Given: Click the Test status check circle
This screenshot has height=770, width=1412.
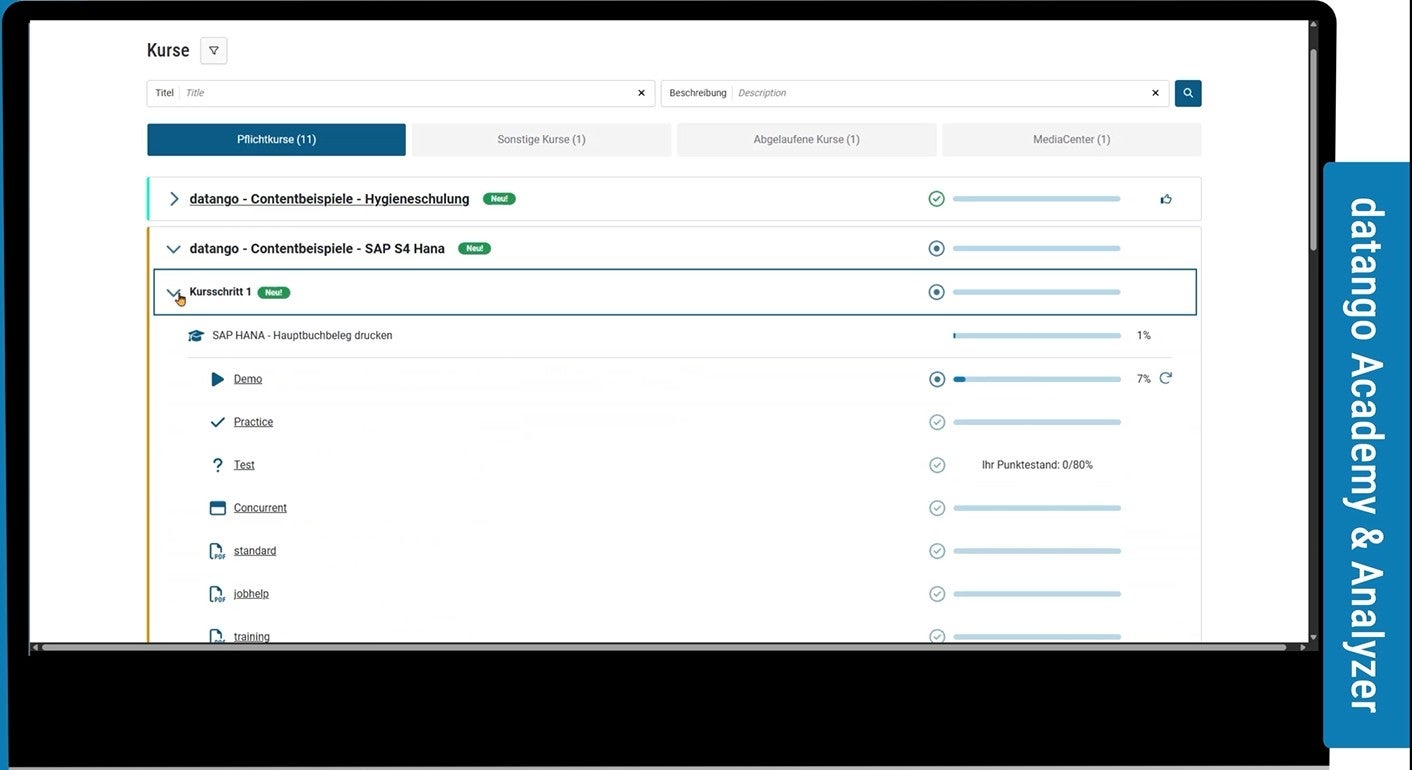Looking at the screenshot, I should coord(937,465).
